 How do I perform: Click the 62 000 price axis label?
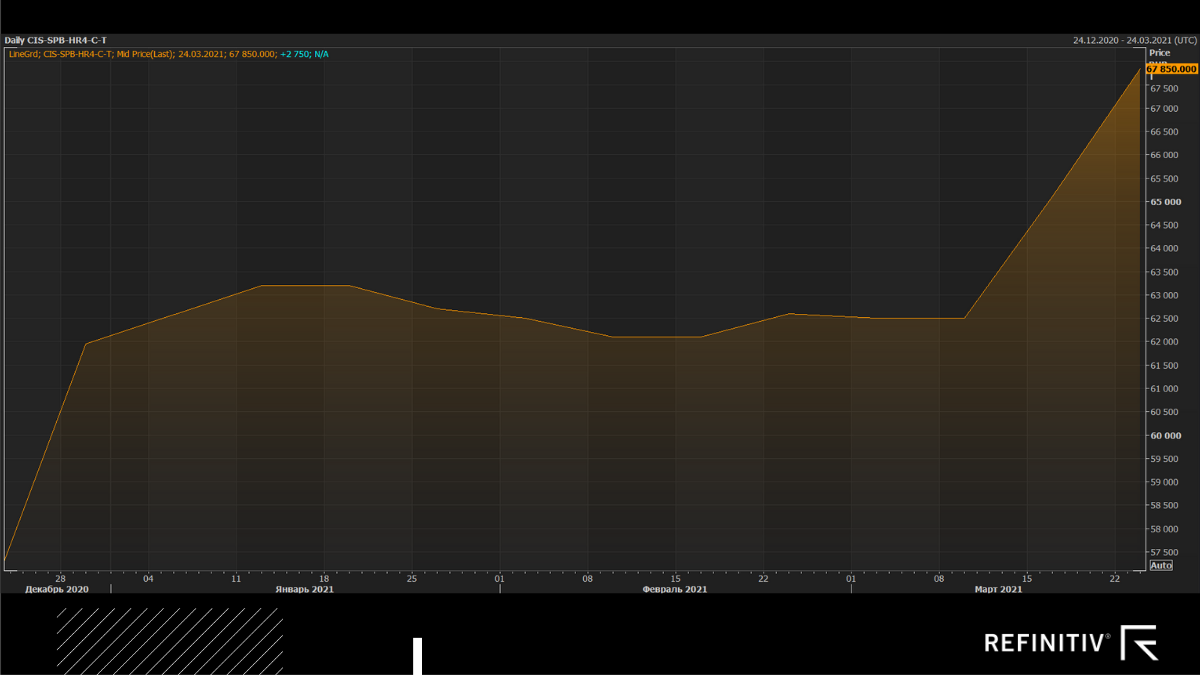(1162, 342)
